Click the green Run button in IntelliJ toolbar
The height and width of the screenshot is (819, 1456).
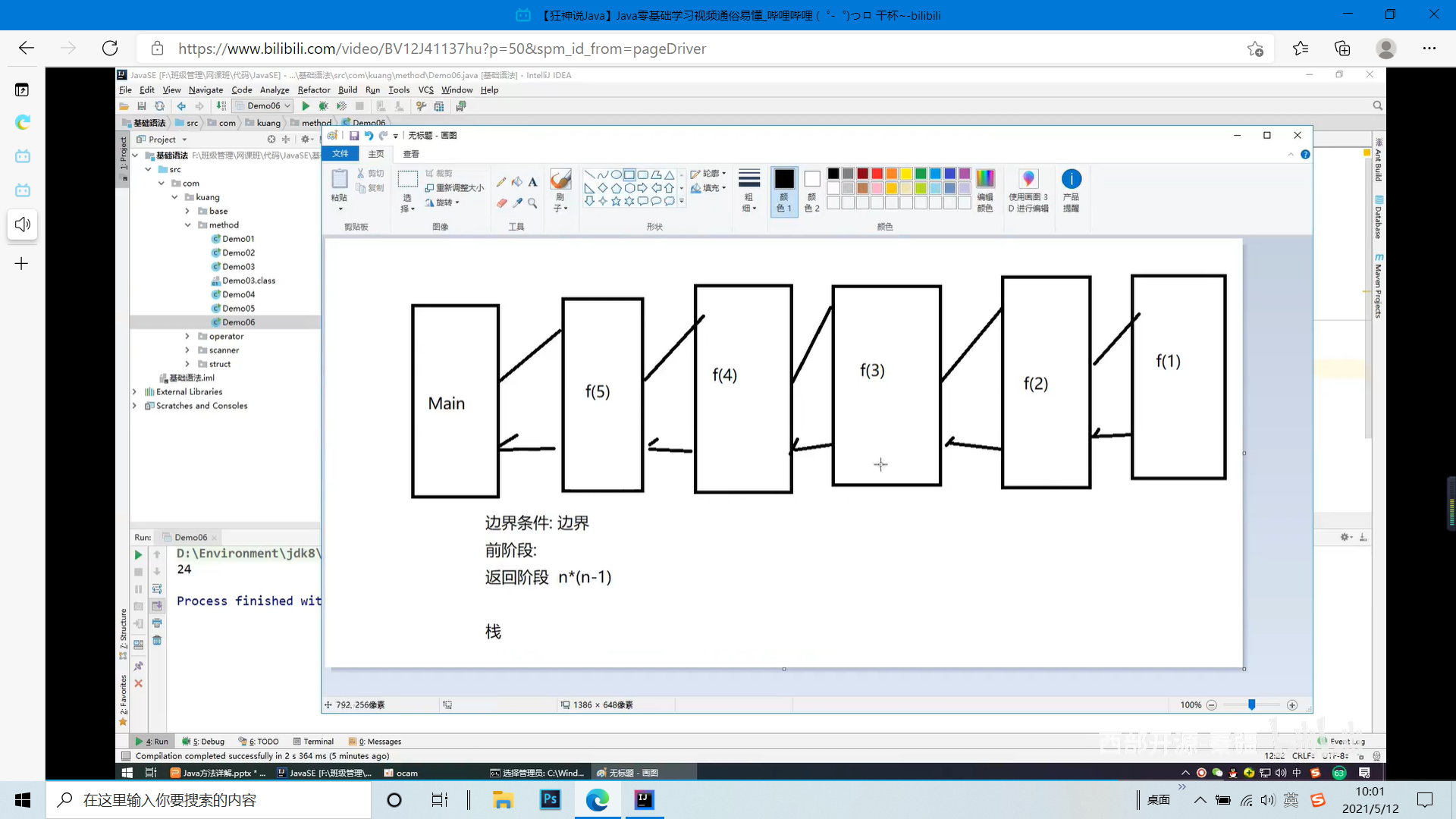point(306,106)
